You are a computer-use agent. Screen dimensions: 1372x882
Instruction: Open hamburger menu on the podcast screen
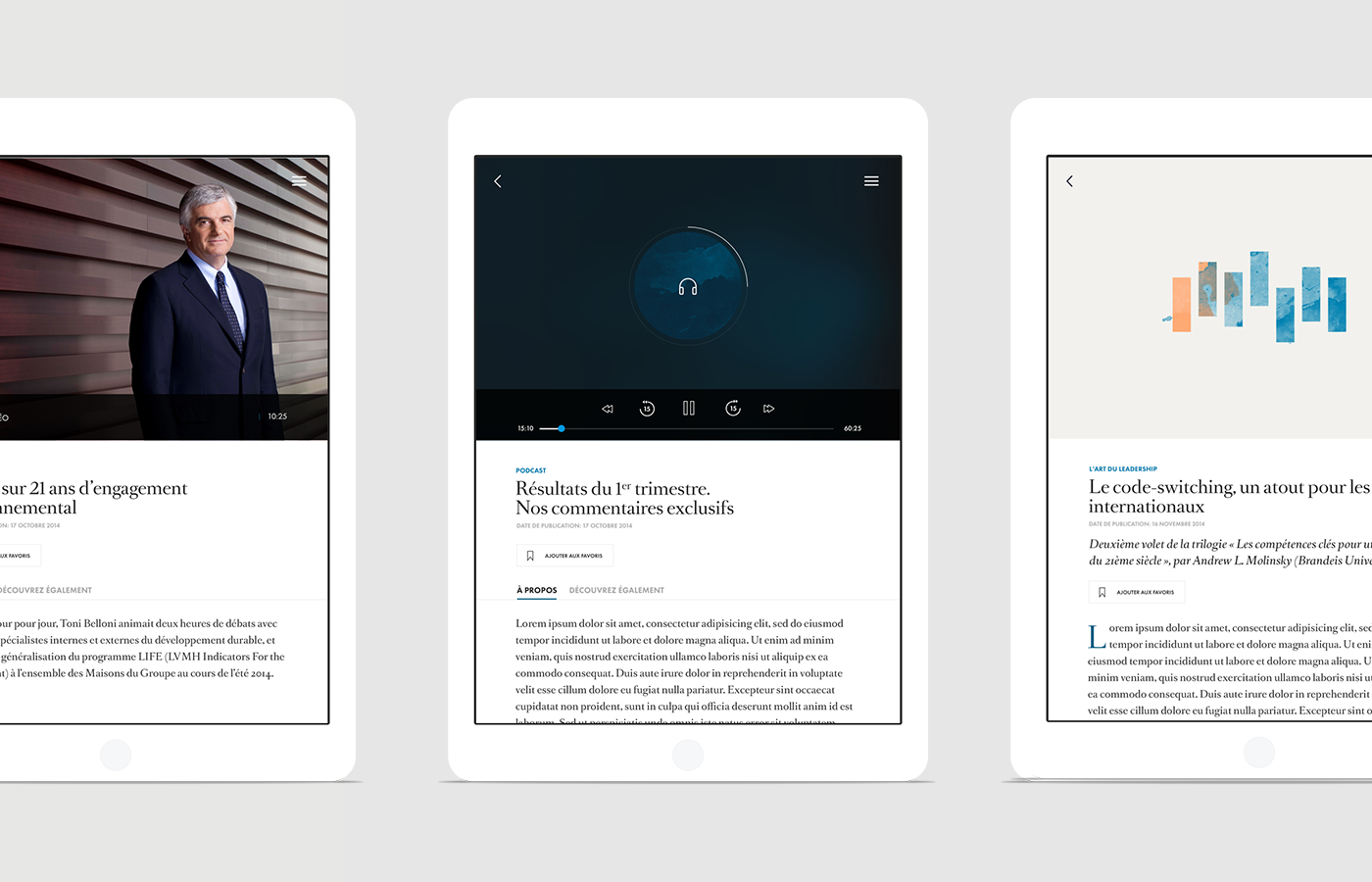pyautogui.click(x=871, y=181)
